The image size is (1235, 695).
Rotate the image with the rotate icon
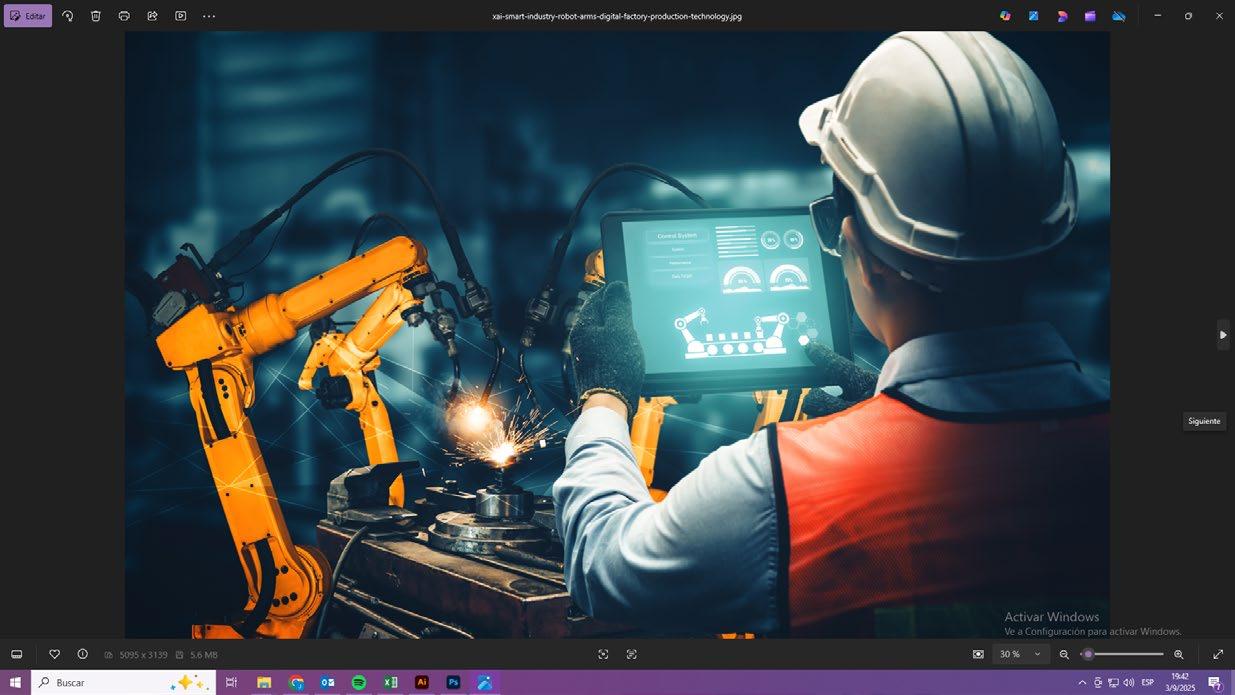point(67,16)
